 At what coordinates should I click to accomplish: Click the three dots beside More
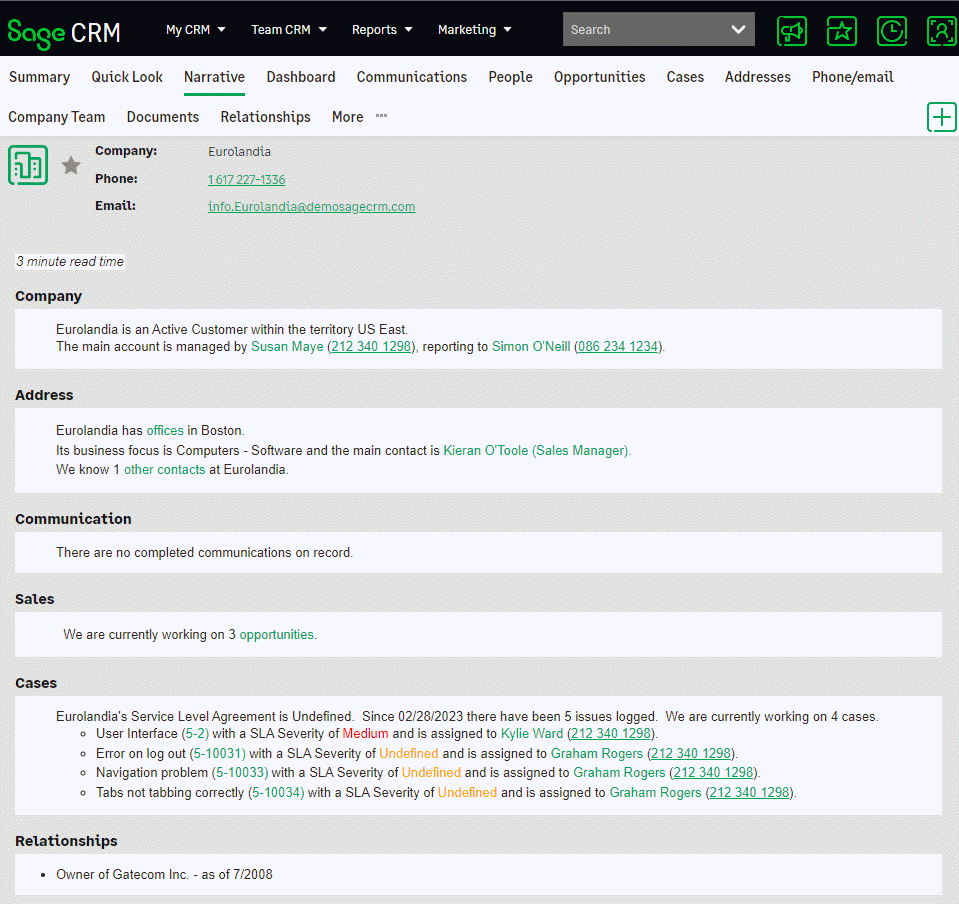[x=382, y=116]
